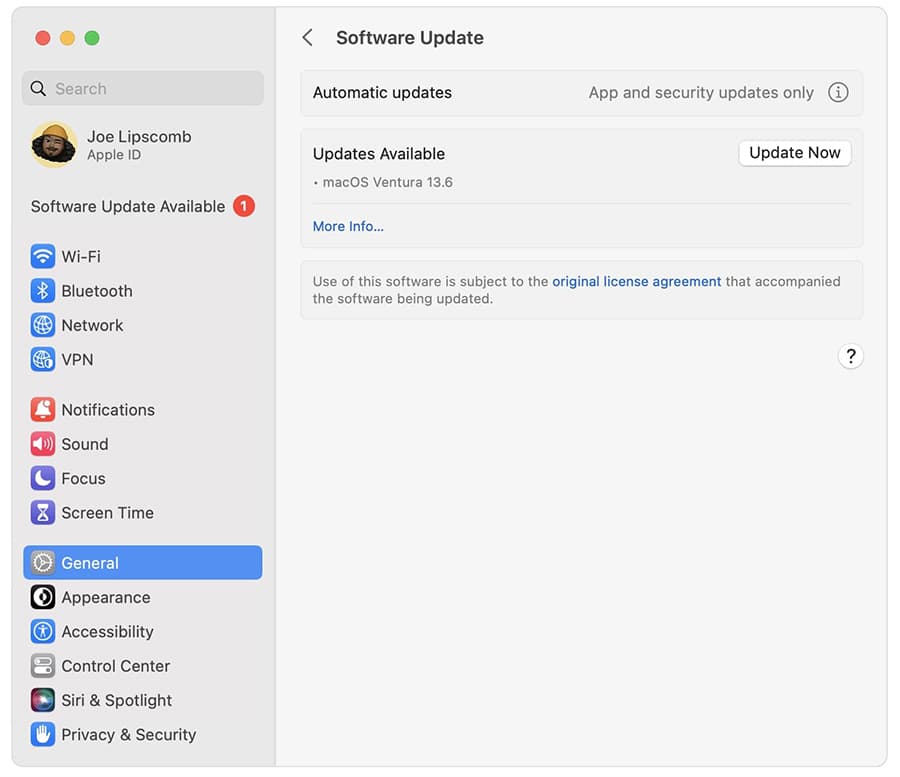
Task: Open the original license agreement link
Action: (x=637, y=282)
